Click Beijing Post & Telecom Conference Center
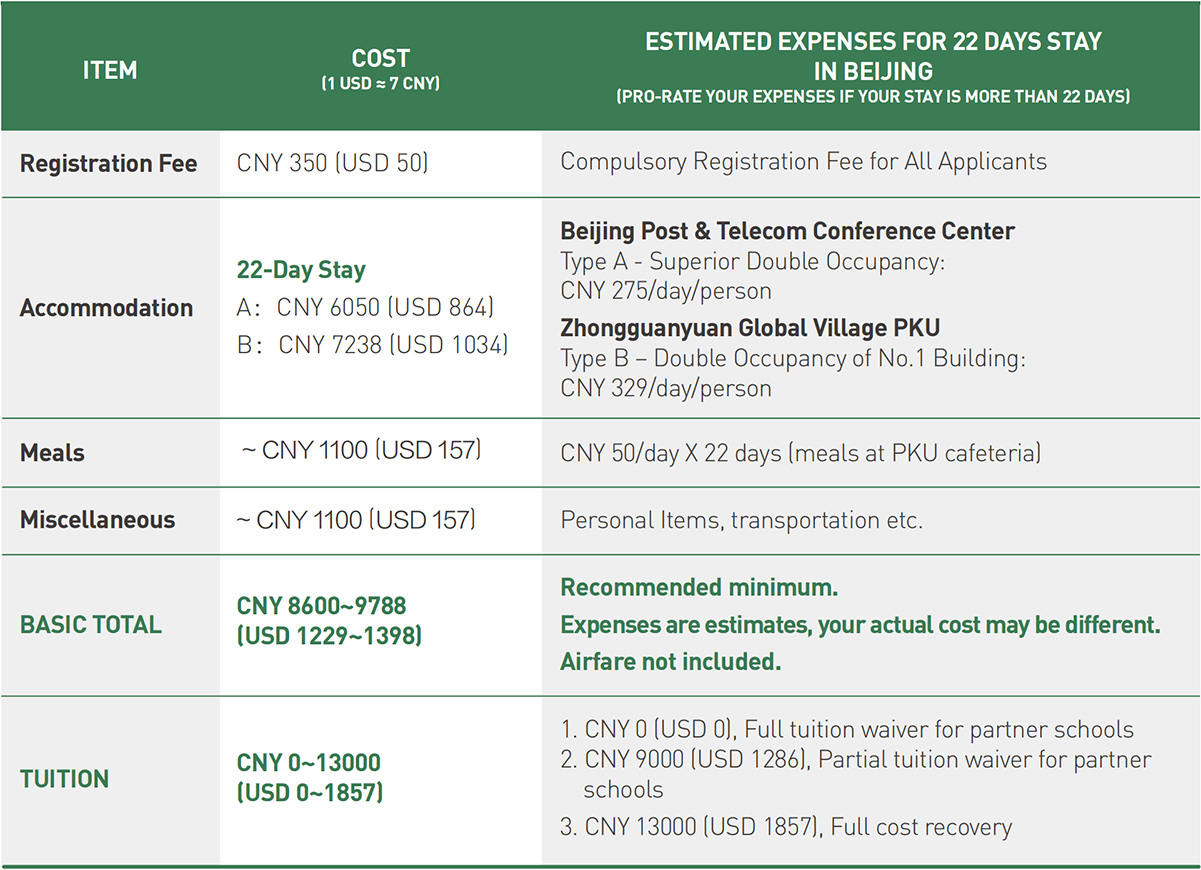This screenshot has width=1201, height=870. pyautogui.click(x=787, y=232)
